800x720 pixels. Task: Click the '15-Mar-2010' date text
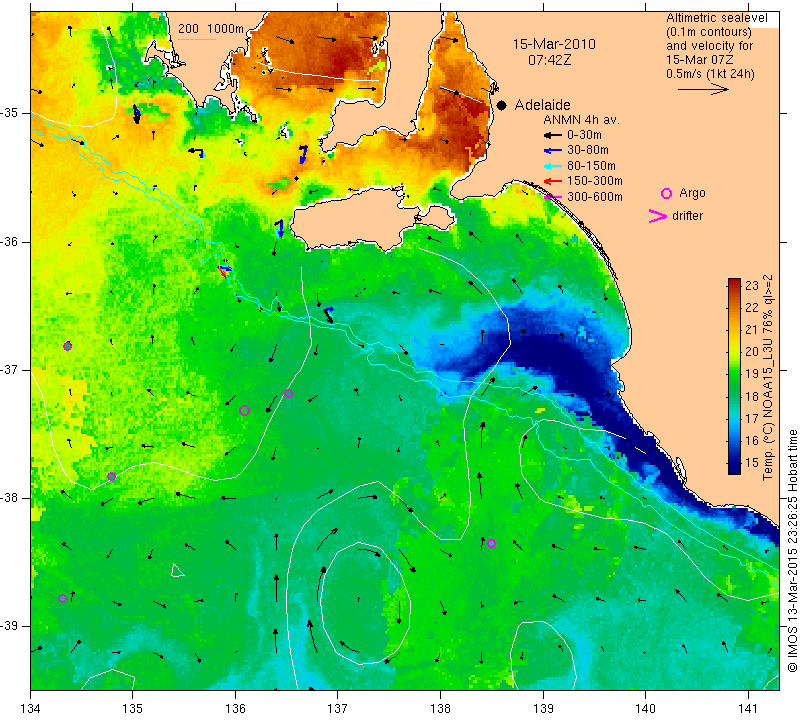(554, 44)
